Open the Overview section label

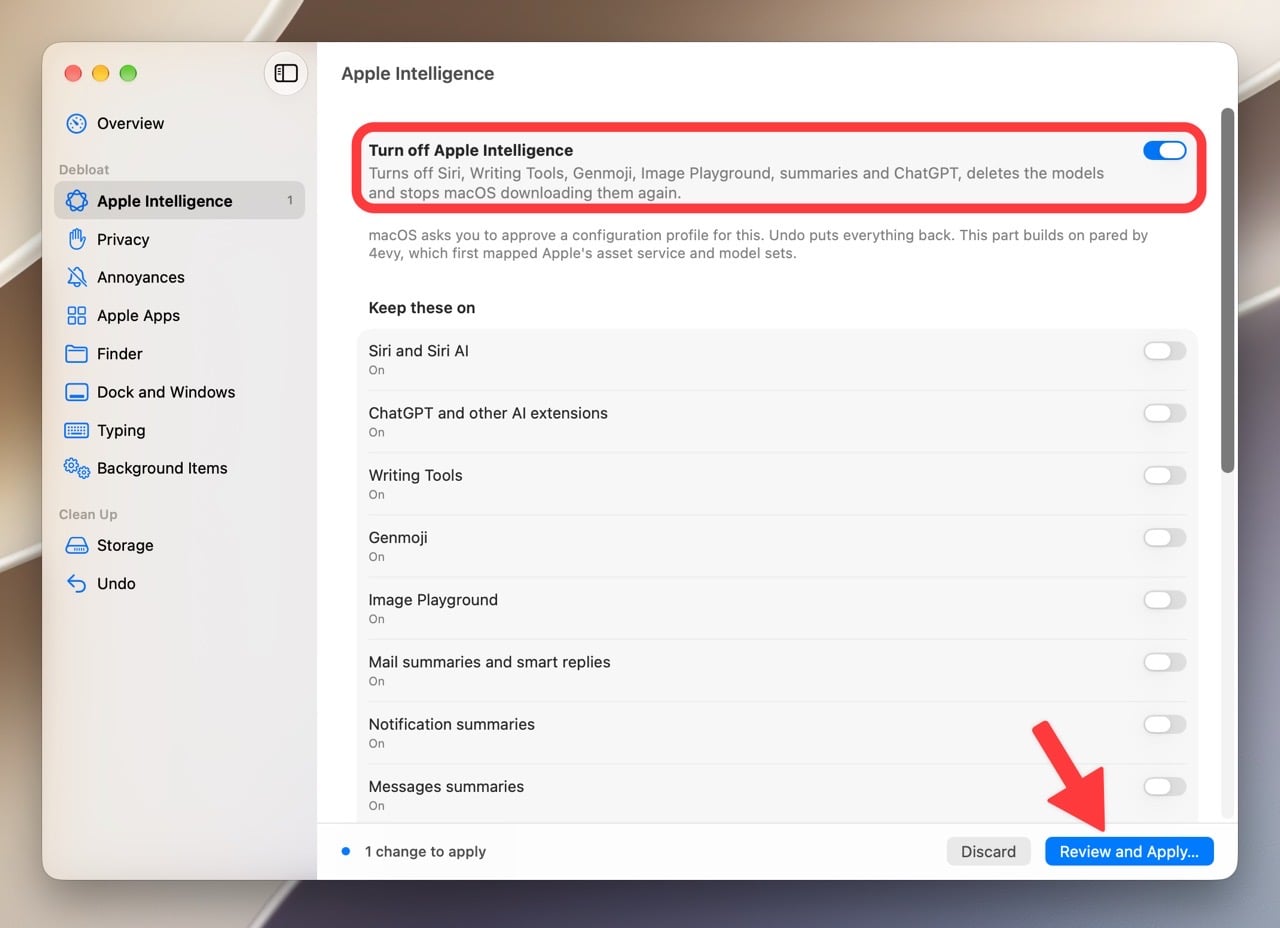(x=130, y=124)
